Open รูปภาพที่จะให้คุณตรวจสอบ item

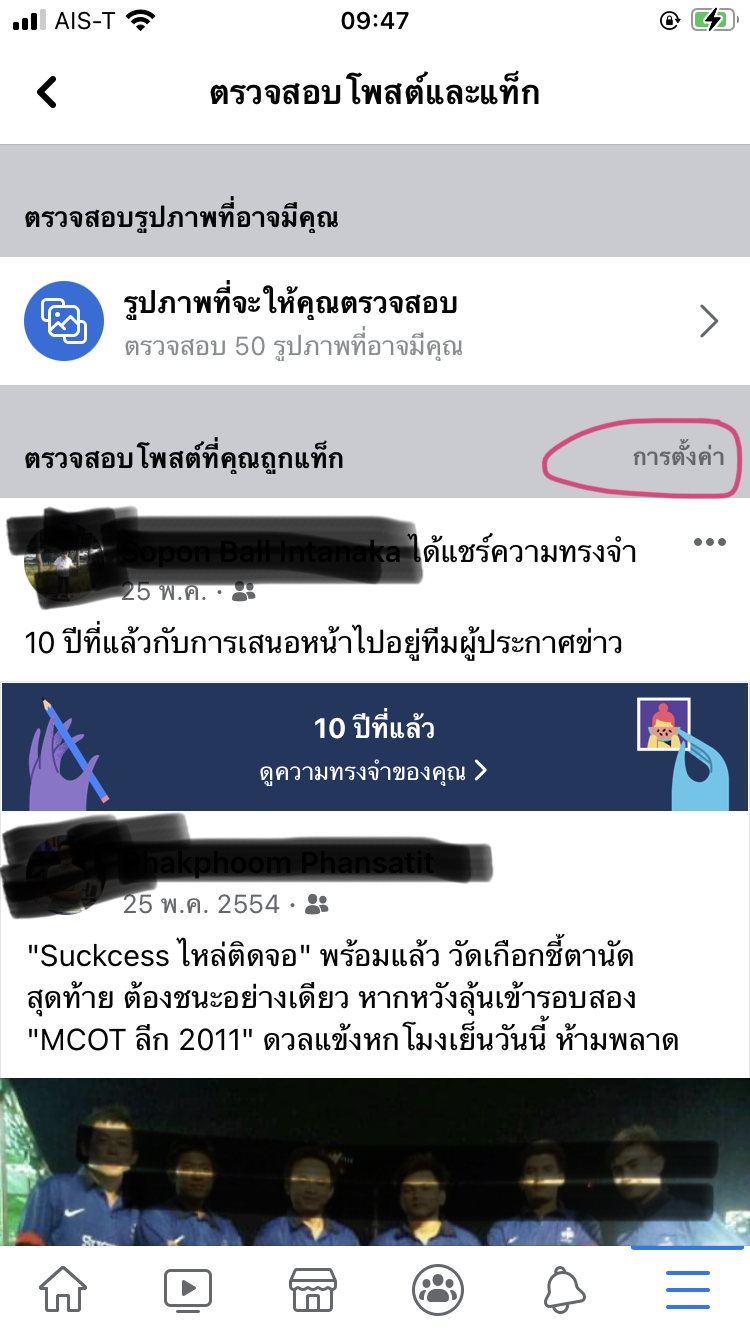click(x=375, y=321)
